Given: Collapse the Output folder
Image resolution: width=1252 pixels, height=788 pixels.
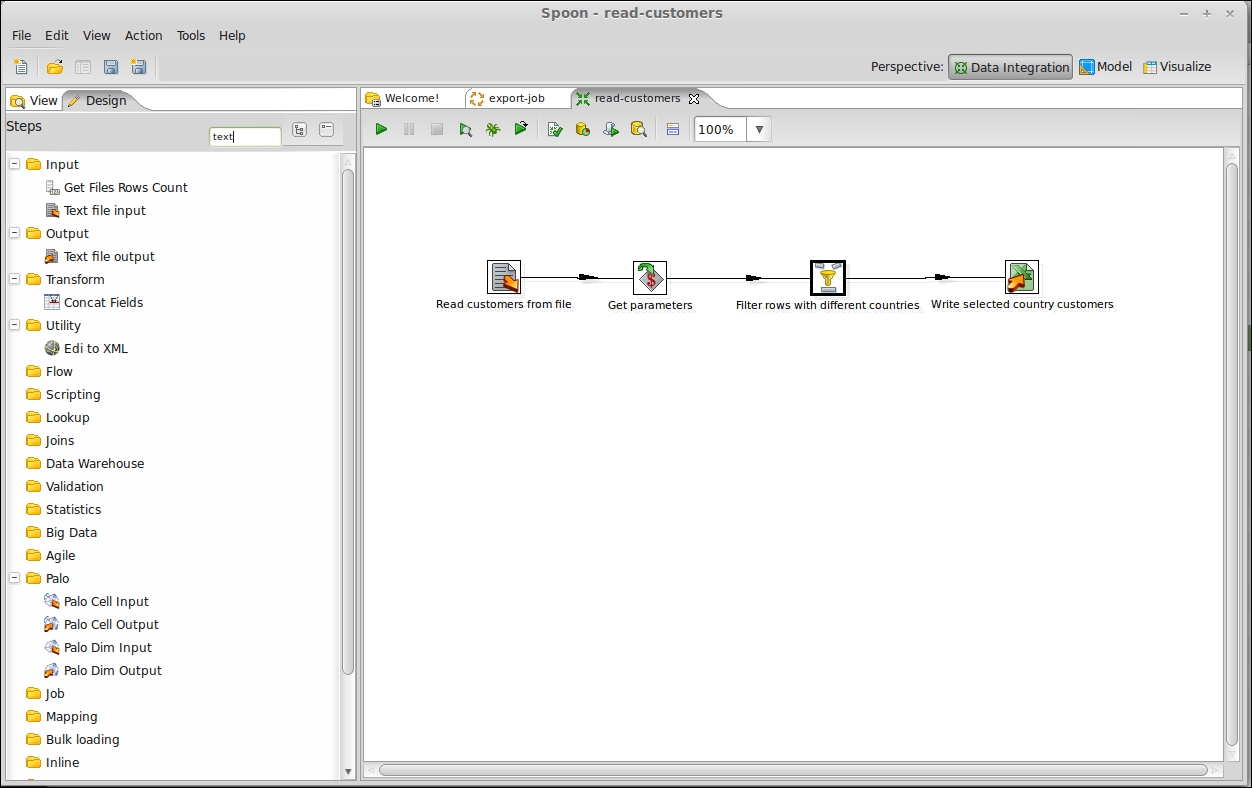Looking at the screenshot, I should coord(15,233).
